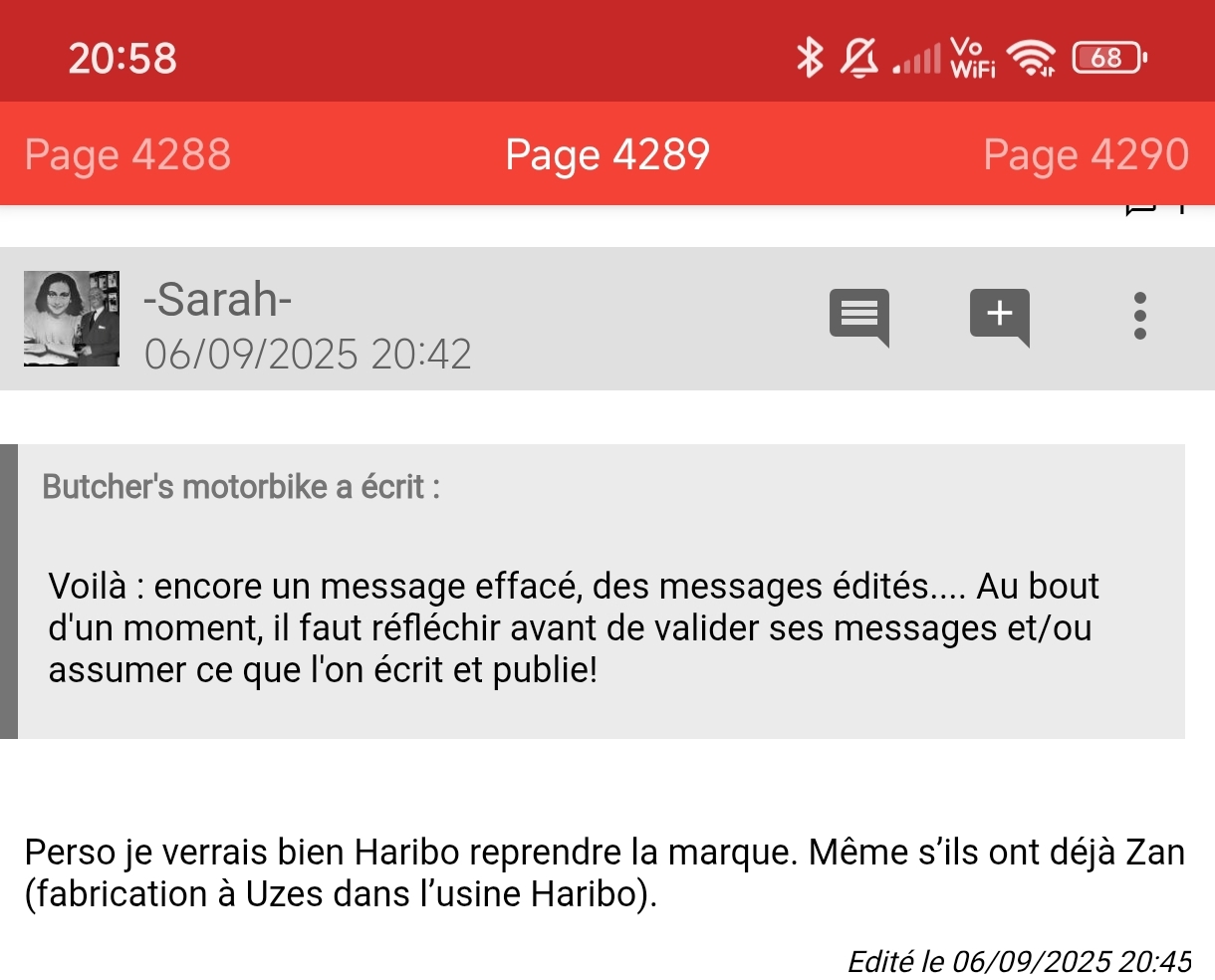The image size is (1215, 980).
Task: Tap the username -Sarah-
Action: pyautogui.click(x=217, y=298)
